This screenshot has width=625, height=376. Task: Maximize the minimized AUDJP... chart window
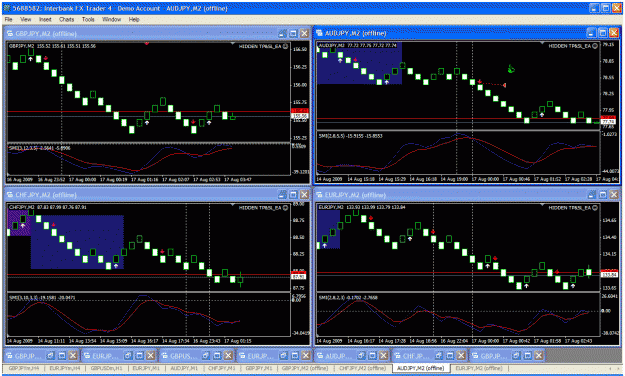372,355
